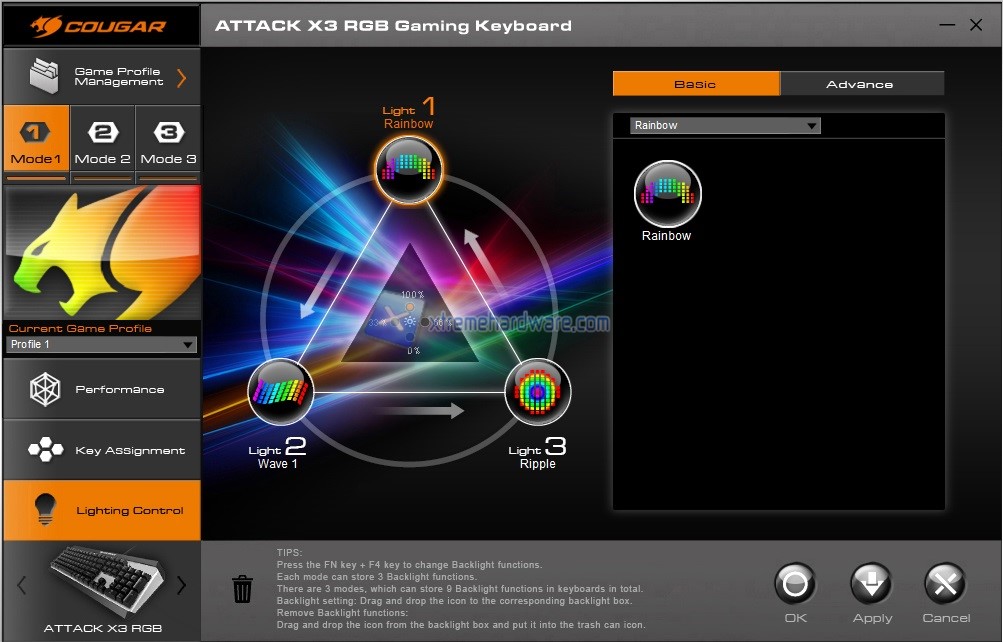Go to the Key Assignment section
The width and height of the screenshot is (1003, 642).
coord(101,451)
